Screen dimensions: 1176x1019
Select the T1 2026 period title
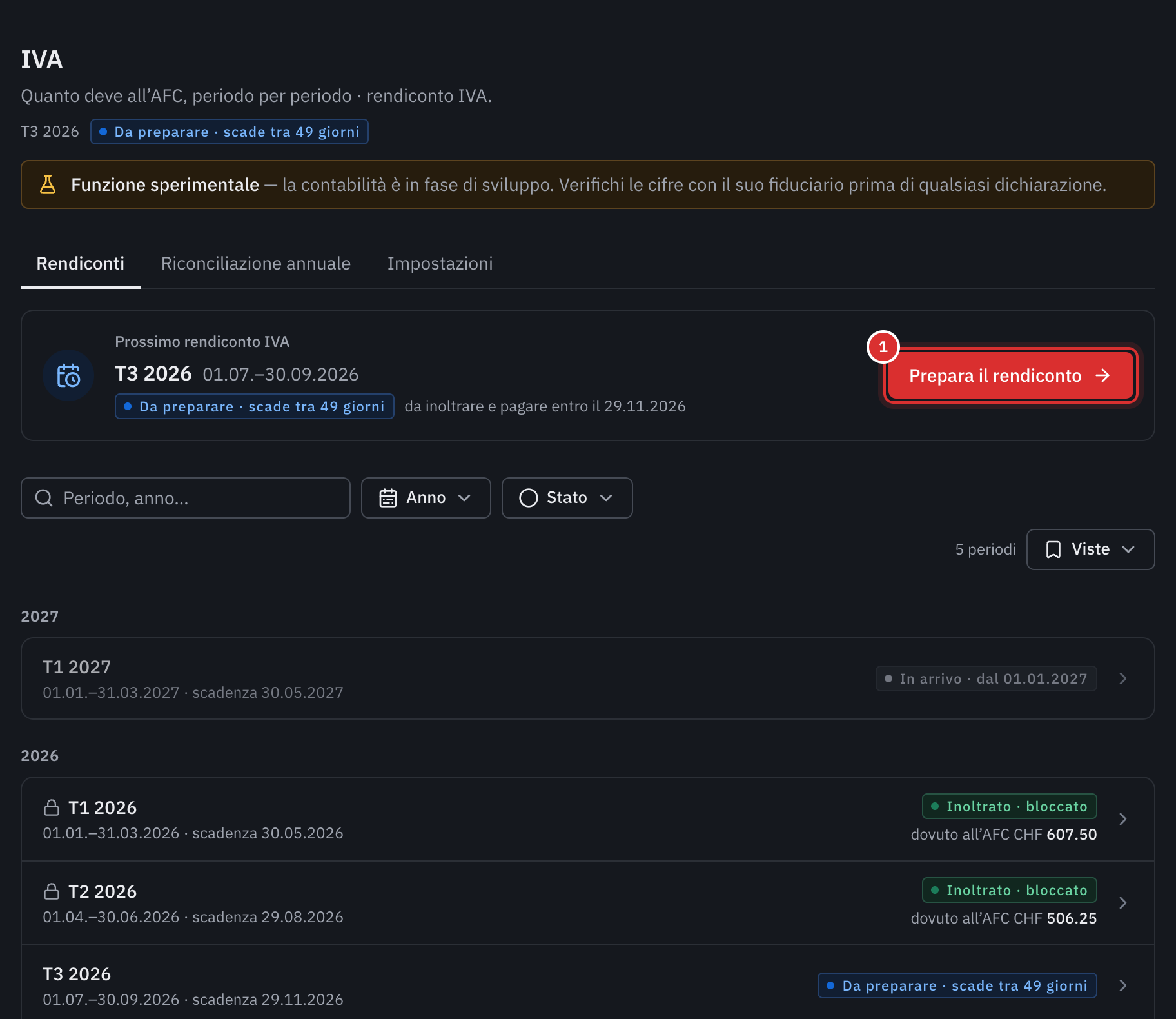click(103, 807)
